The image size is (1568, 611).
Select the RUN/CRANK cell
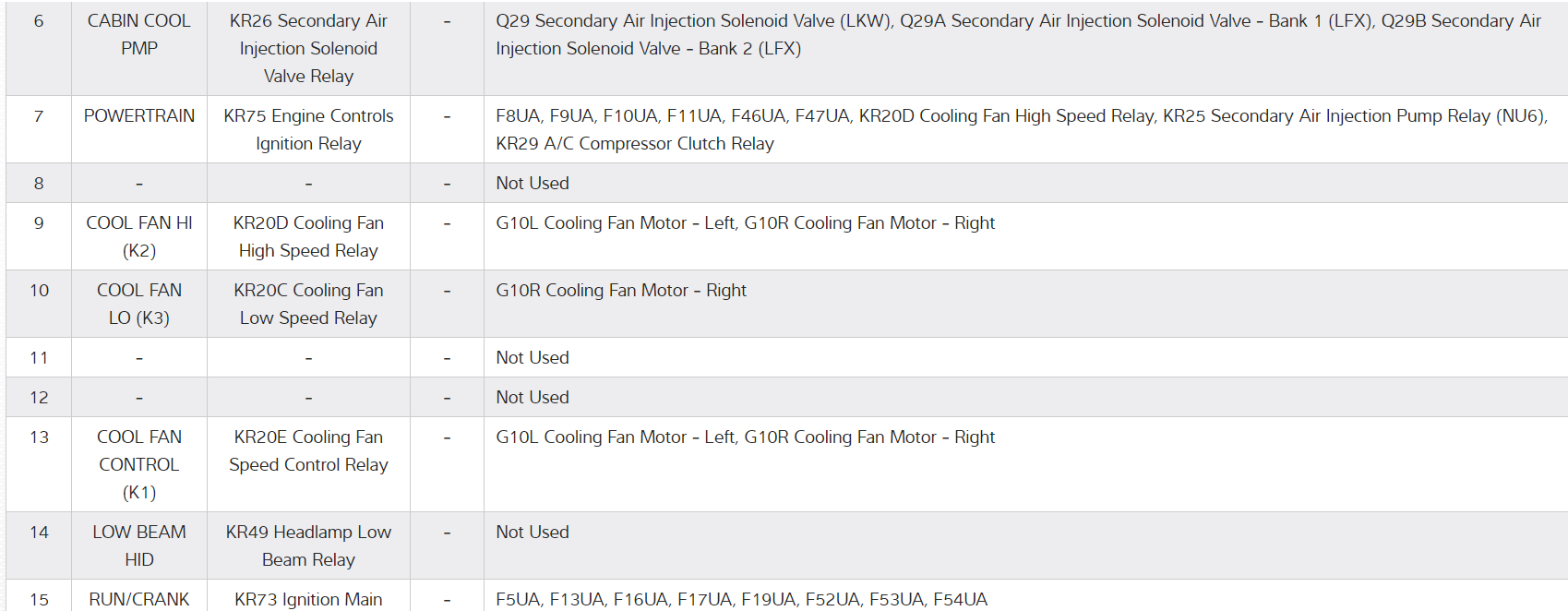139,599
